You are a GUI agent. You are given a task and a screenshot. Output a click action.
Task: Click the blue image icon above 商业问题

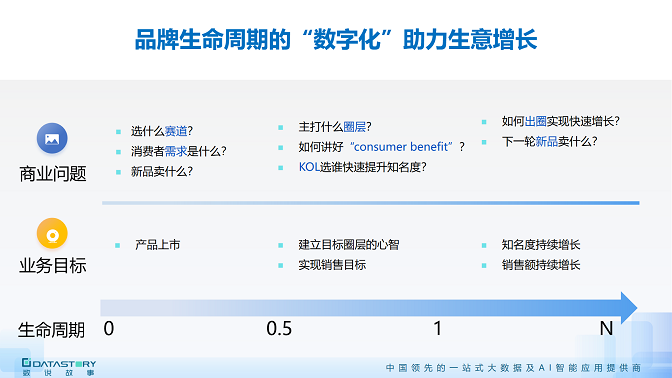pyautogui.click(x=52, y=138)
